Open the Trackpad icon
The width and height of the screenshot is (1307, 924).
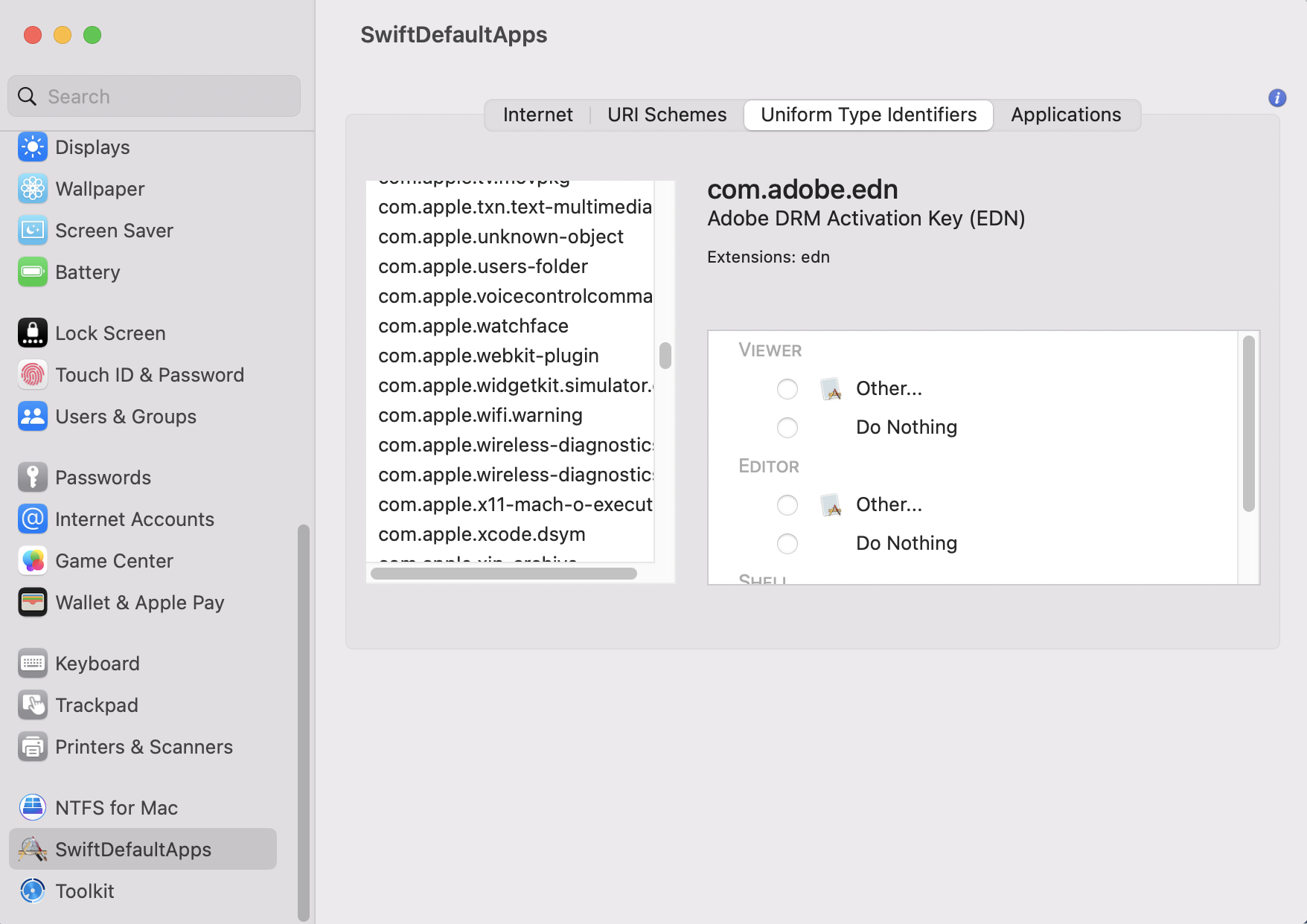click(x=33, y=705)
